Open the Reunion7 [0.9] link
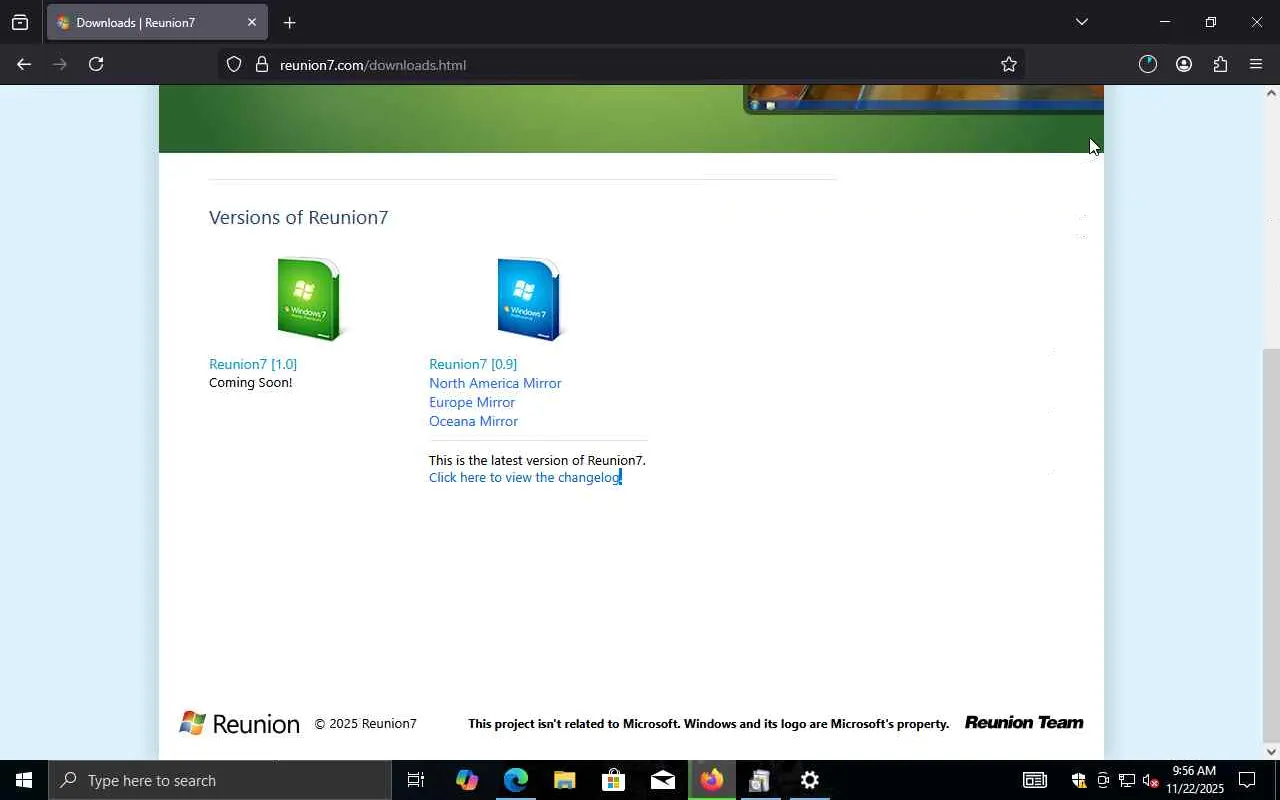Screen dimensions: 1280x800 point(473,364)
